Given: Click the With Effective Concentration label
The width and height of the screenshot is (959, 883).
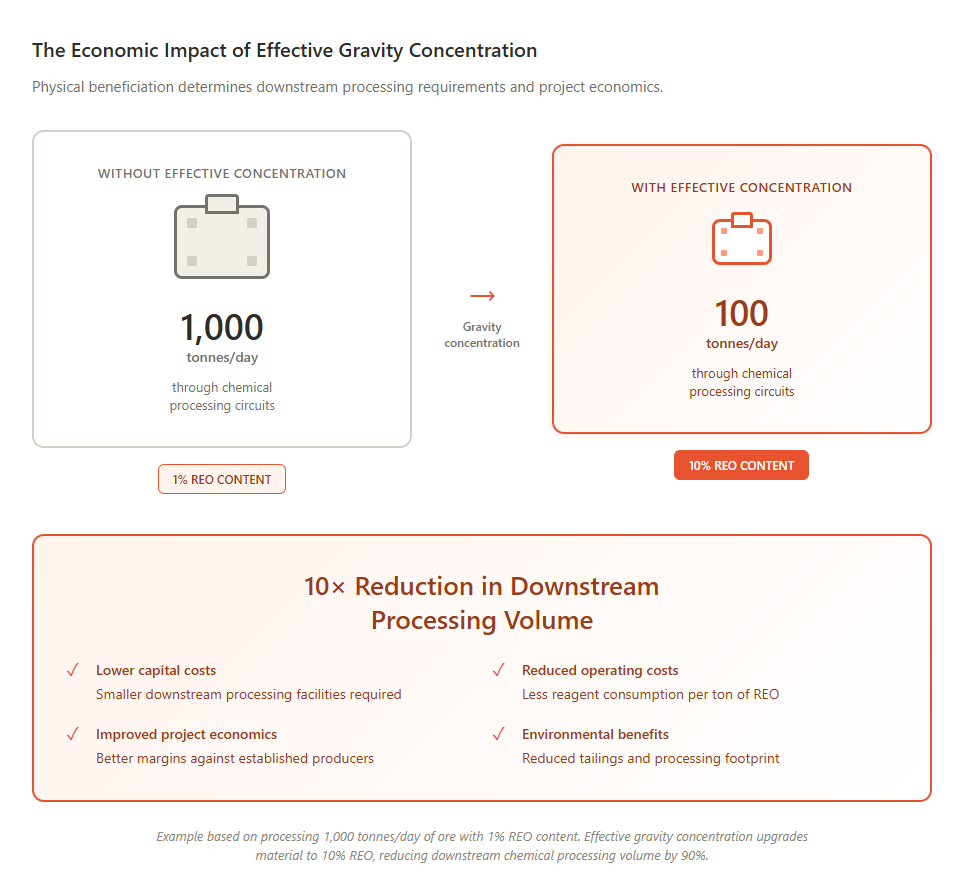Looking at the screenshot, I should (741, 187).
